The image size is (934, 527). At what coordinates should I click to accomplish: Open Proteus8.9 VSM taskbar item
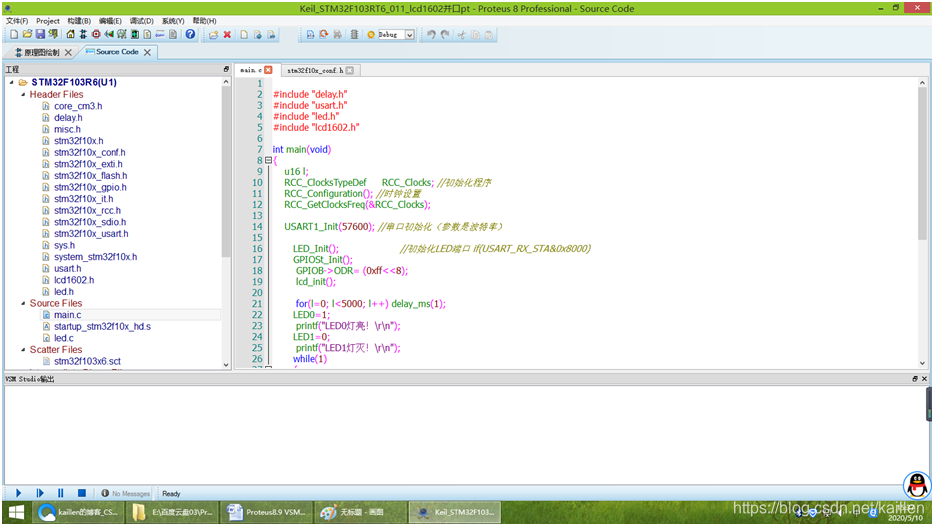point(267,512)
